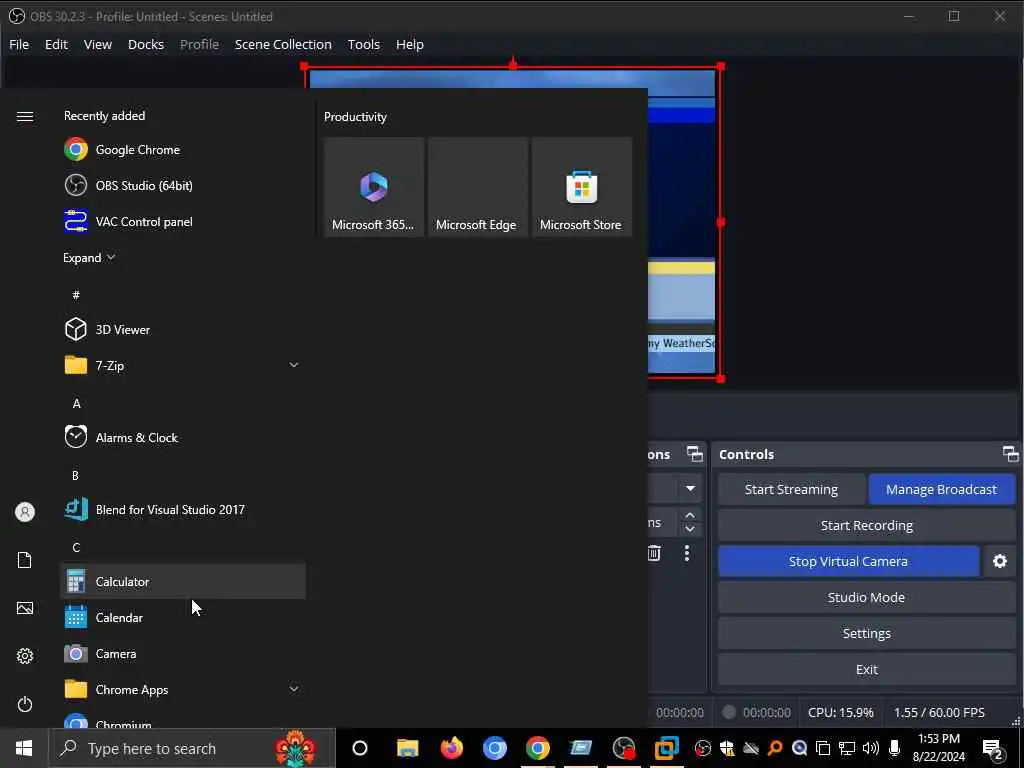
Task: Click the Windows Start button
Action: point(24,748)
